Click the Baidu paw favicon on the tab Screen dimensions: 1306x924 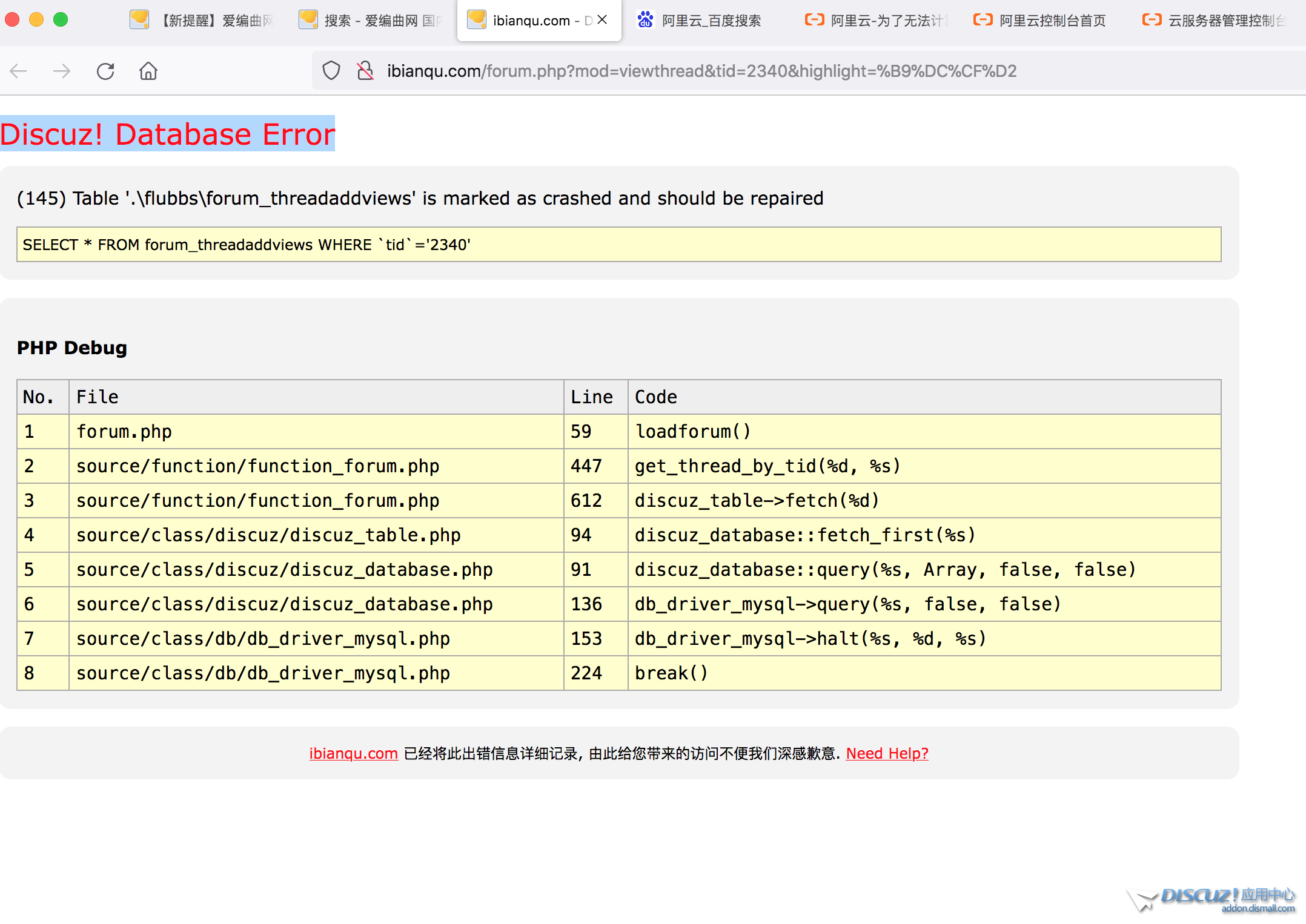(646, 20)
